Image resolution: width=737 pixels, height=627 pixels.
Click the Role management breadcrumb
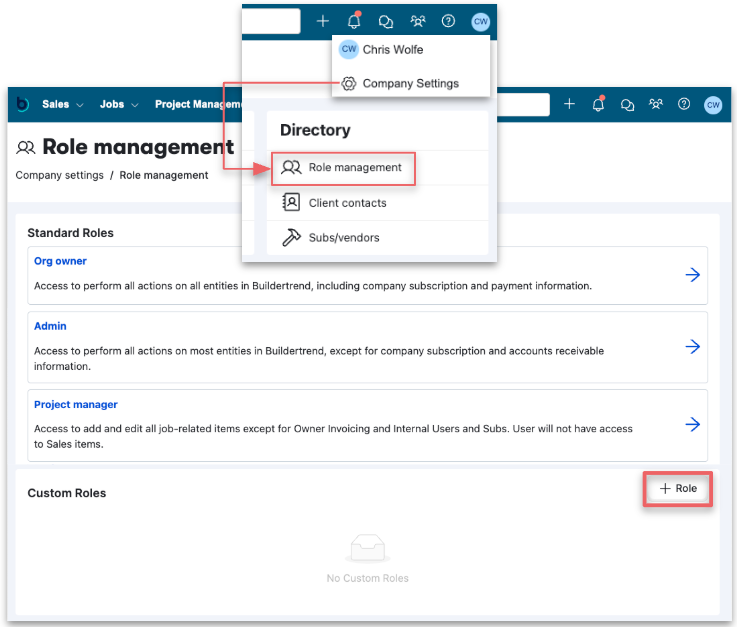[164, 175]
